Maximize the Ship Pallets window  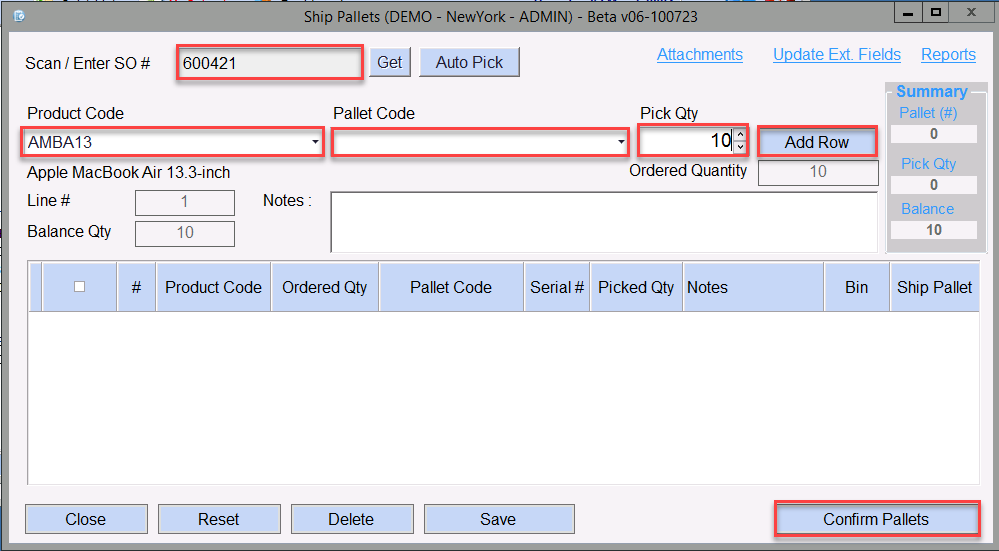[935, 13]
